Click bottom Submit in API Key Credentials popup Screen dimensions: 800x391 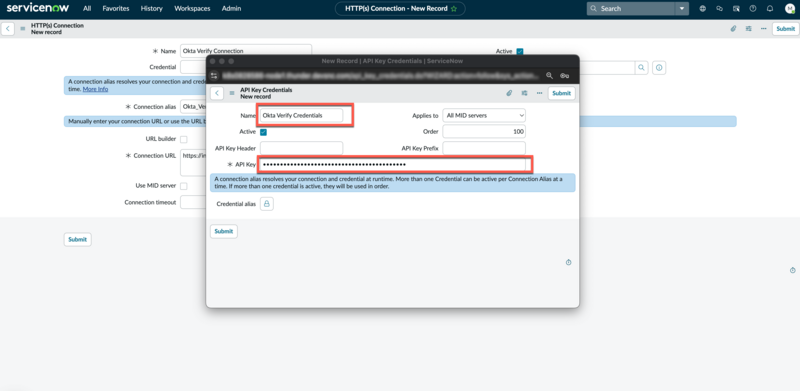223,232
